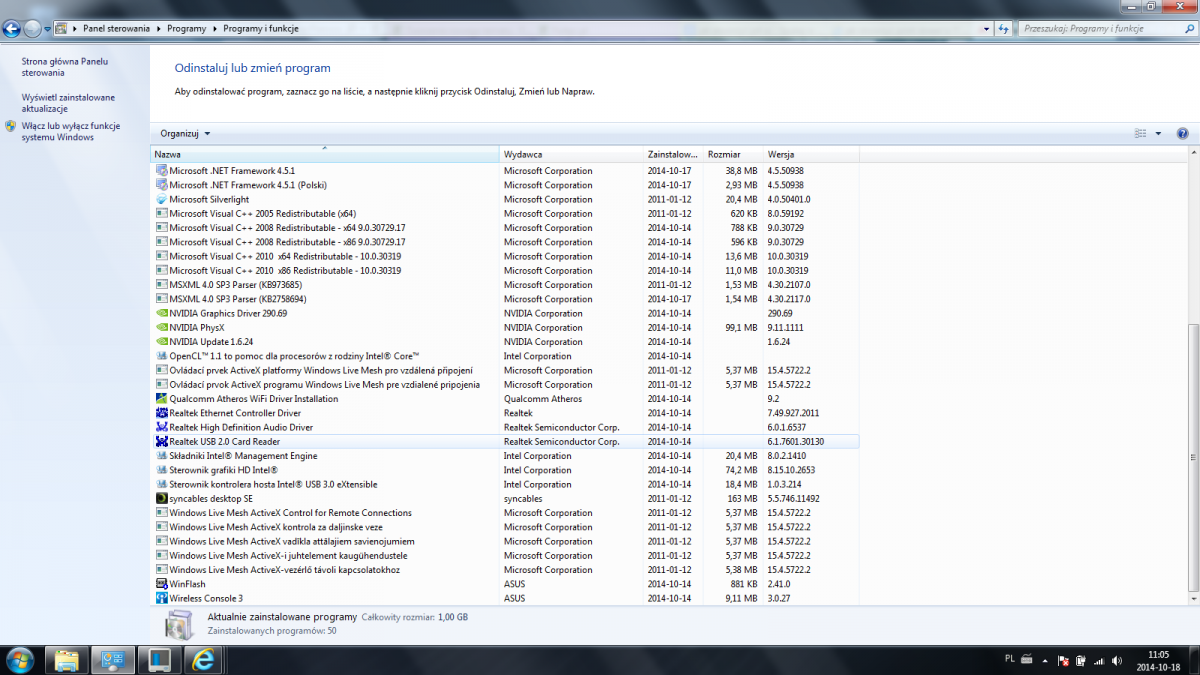The height and width of the screenshot is (675, 1200).
Task: Click syncables desktop SE icon
Action: tap(162, 498)
